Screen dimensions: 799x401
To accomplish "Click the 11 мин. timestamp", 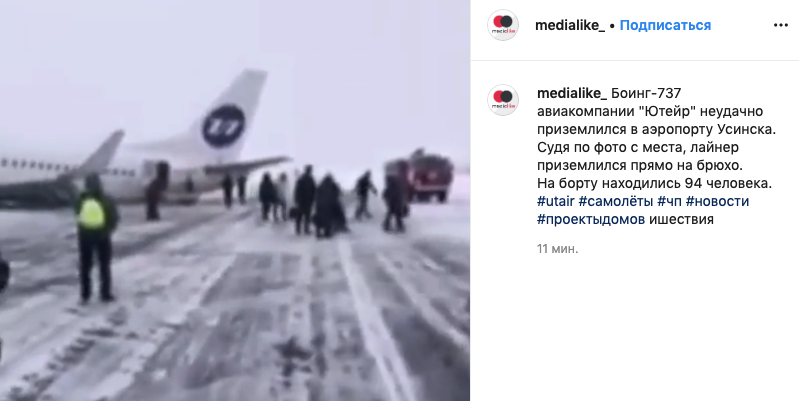I will (x=557, y=249).
